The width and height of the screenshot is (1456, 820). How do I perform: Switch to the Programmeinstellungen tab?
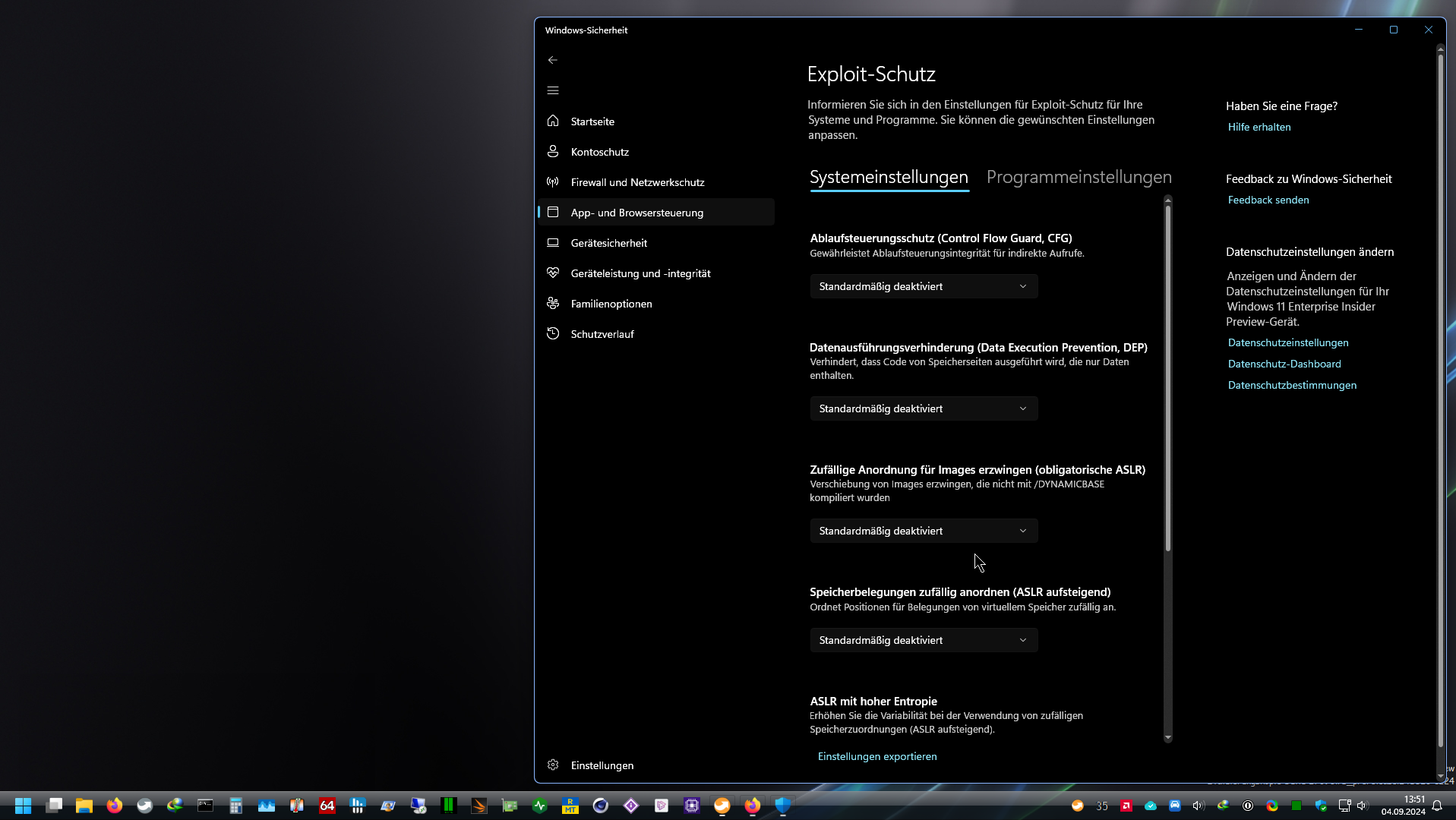(x=1079, y=177)
